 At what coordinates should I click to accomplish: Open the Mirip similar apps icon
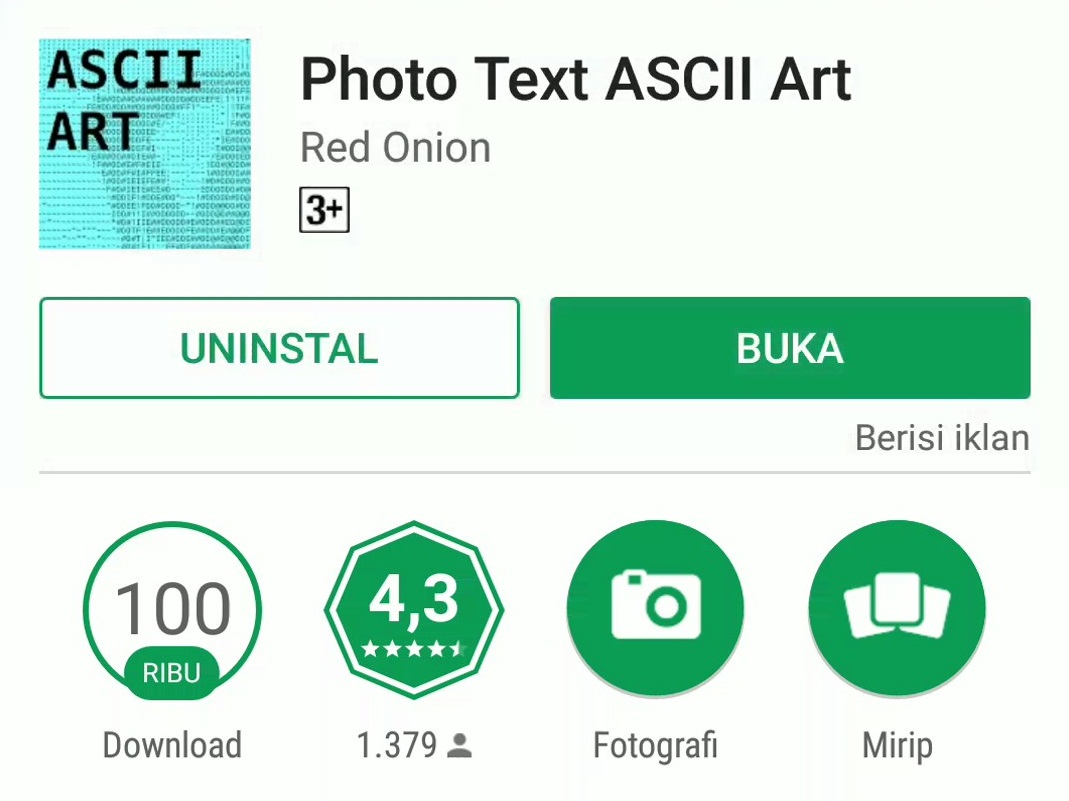(x=897, y=609)
